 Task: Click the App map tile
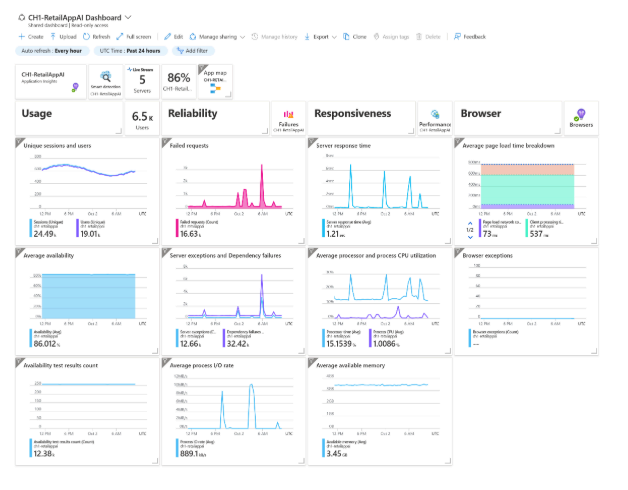pos(215,80)
